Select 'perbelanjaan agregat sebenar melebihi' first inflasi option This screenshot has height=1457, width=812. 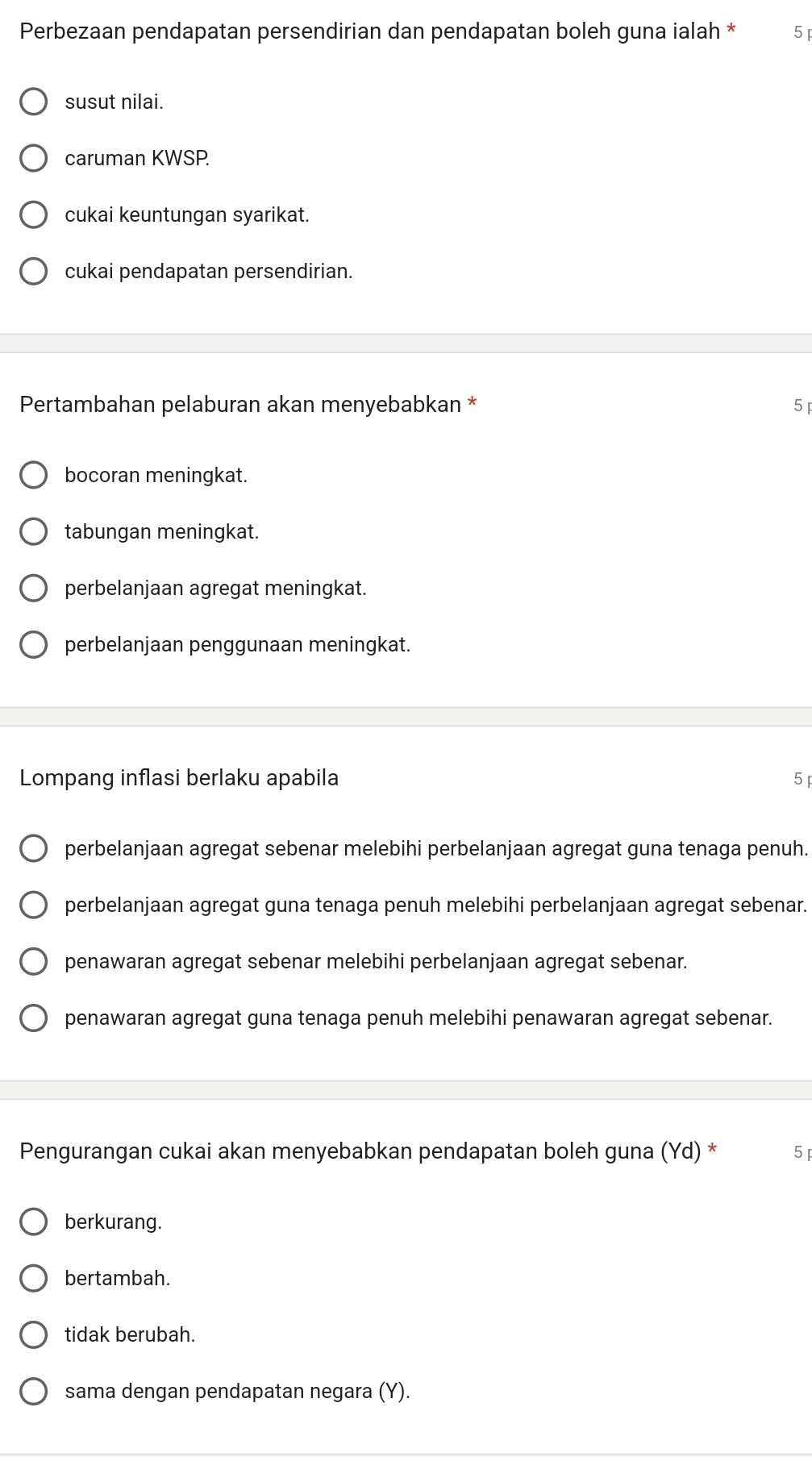[33, 849]
